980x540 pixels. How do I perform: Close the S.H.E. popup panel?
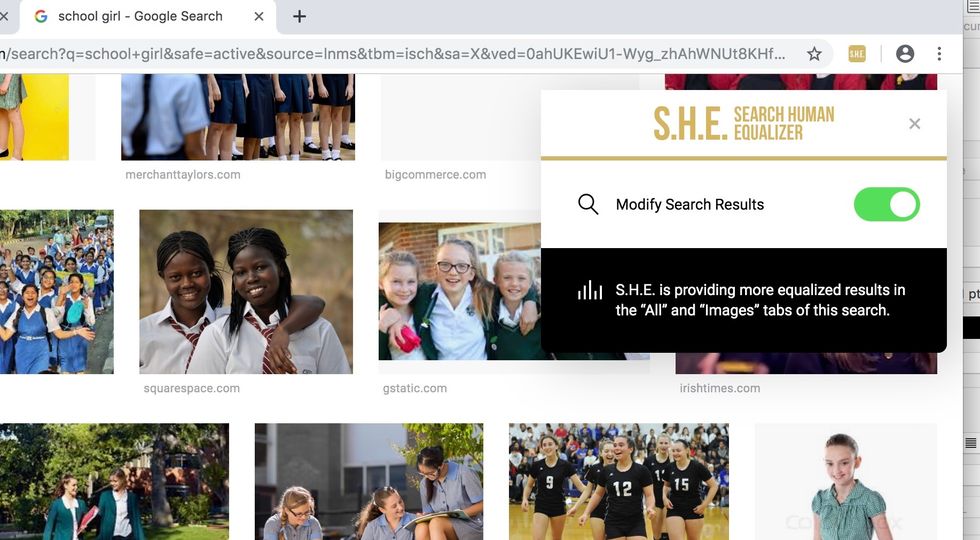tap(914, 124)
